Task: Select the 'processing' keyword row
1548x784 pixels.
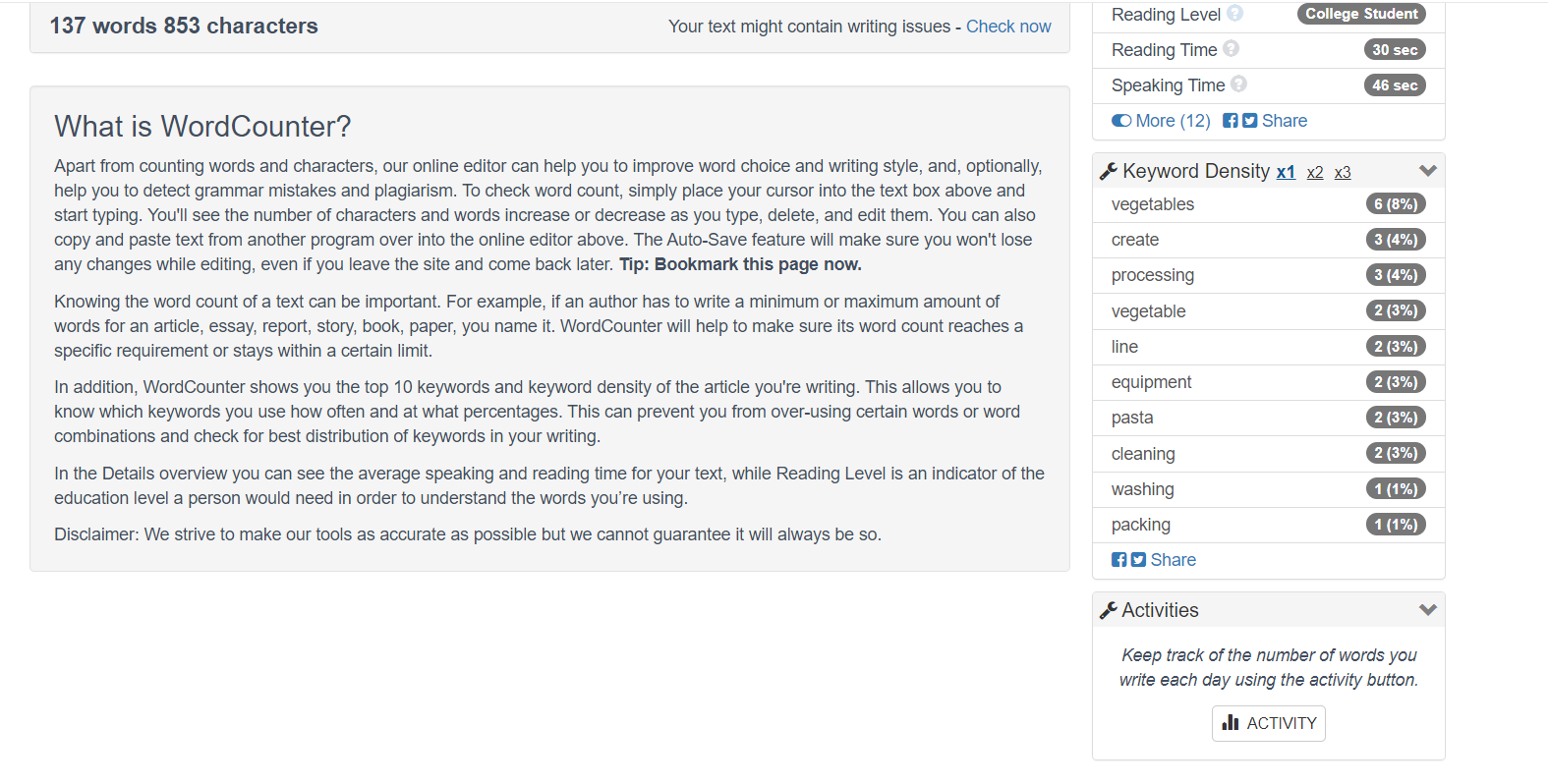Action: (x=1269, y=275)
